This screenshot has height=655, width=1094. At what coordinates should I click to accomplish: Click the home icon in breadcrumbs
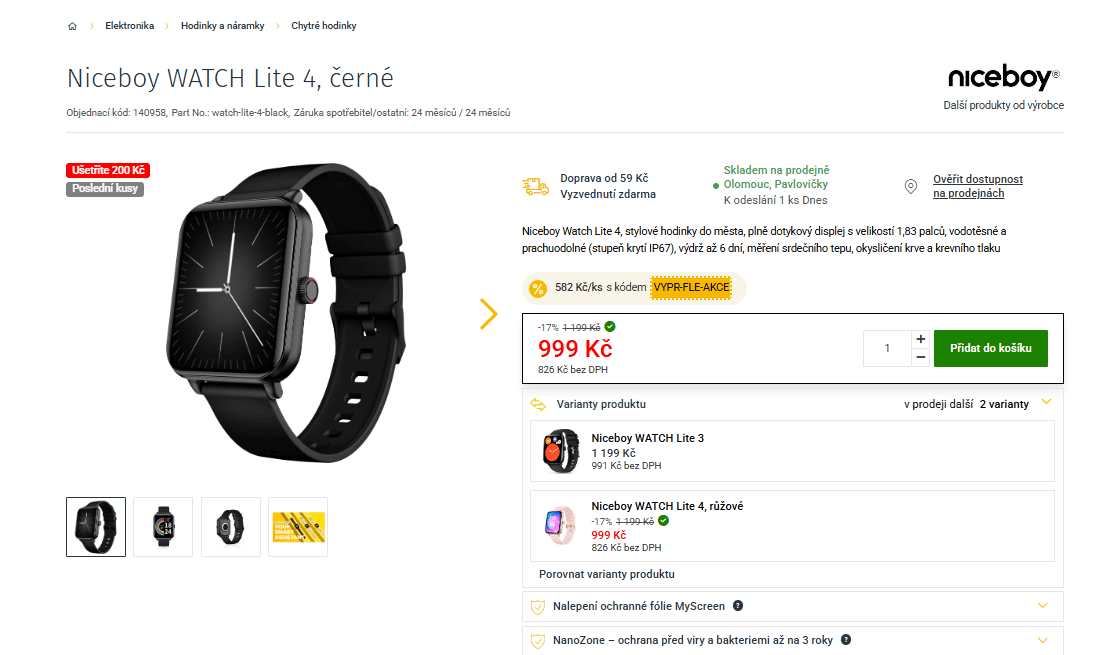pyautogui.click(x=72, y=26)
